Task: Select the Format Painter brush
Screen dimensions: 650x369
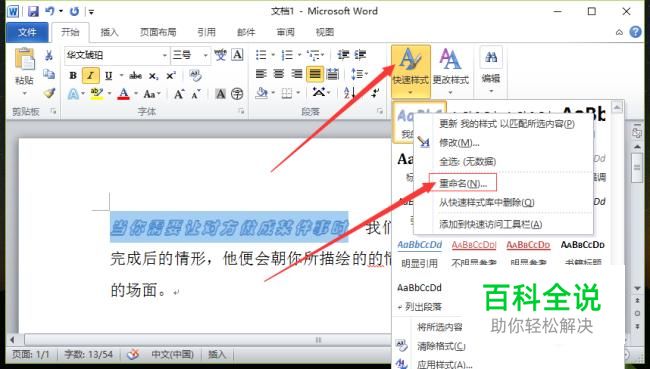Action: [x=49, y=93]
